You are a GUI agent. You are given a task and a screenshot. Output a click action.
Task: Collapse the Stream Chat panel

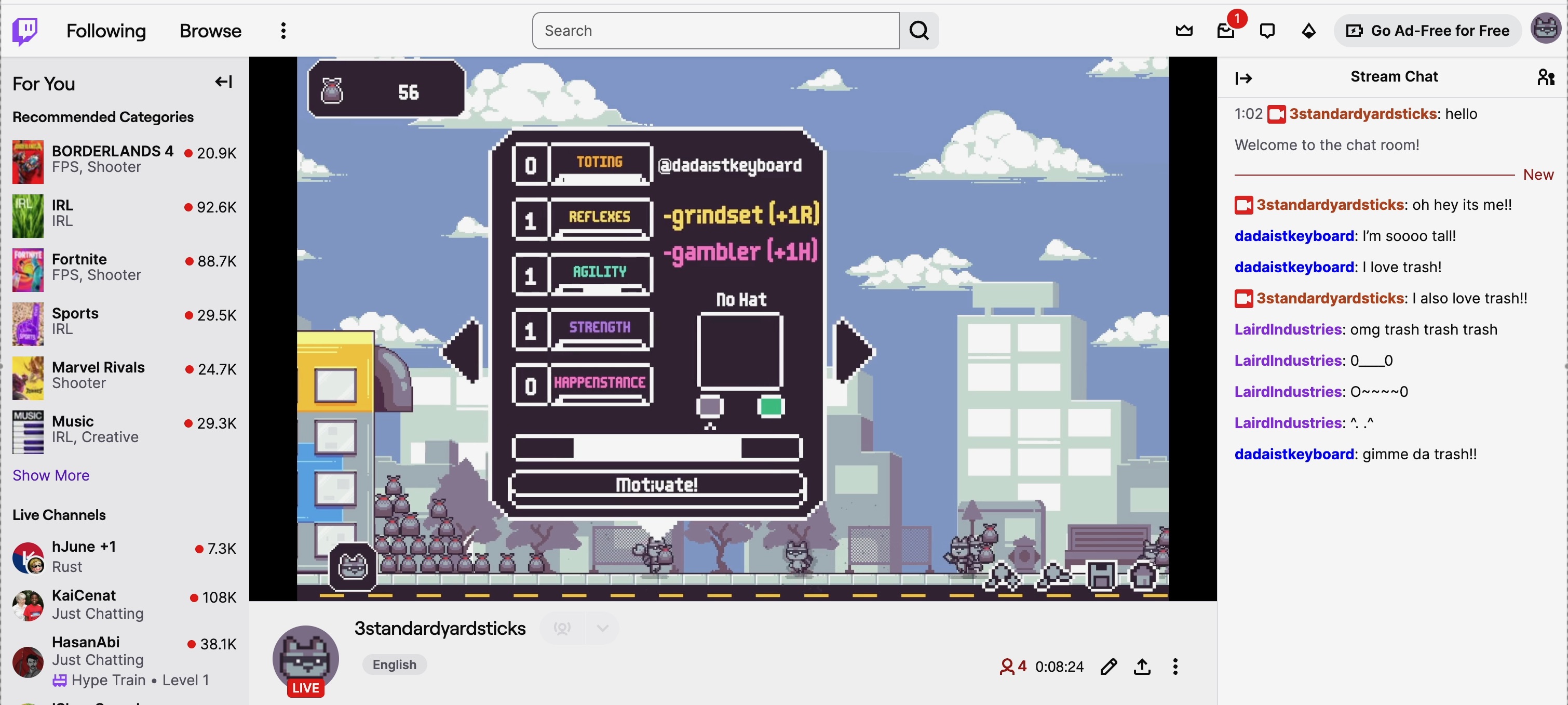(1244, 78)
